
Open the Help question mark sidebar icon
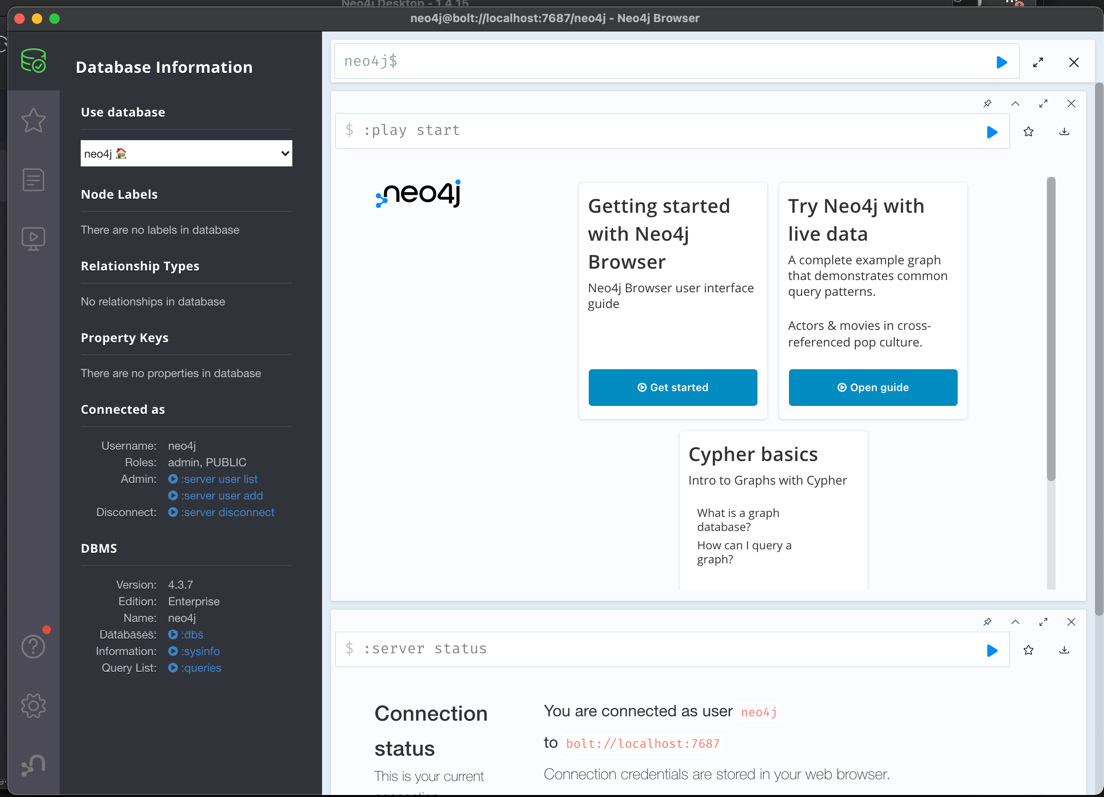point(33,646)
